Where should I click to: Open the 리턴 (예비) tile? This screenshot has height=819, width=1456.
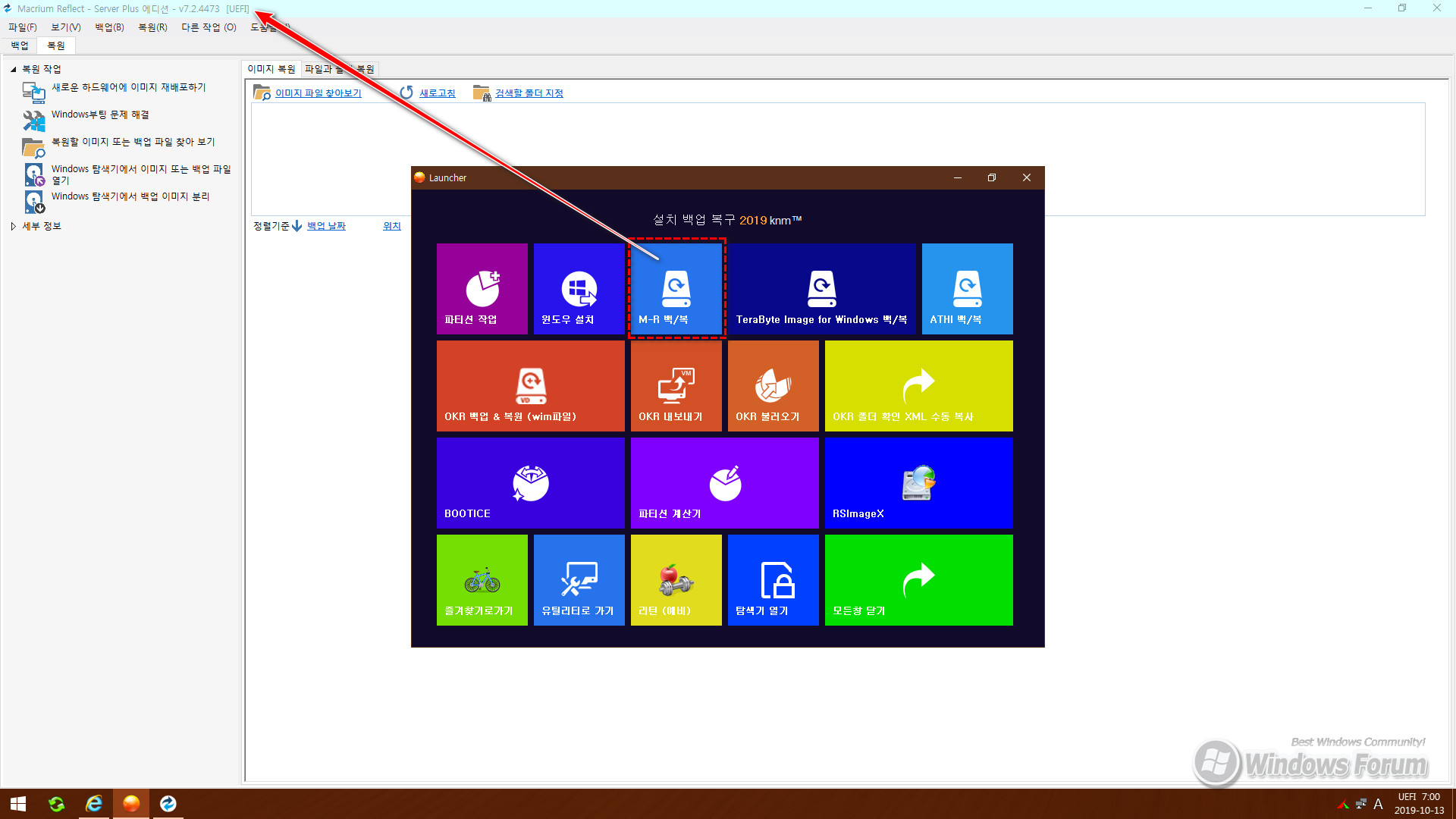[x=676, y=580]
